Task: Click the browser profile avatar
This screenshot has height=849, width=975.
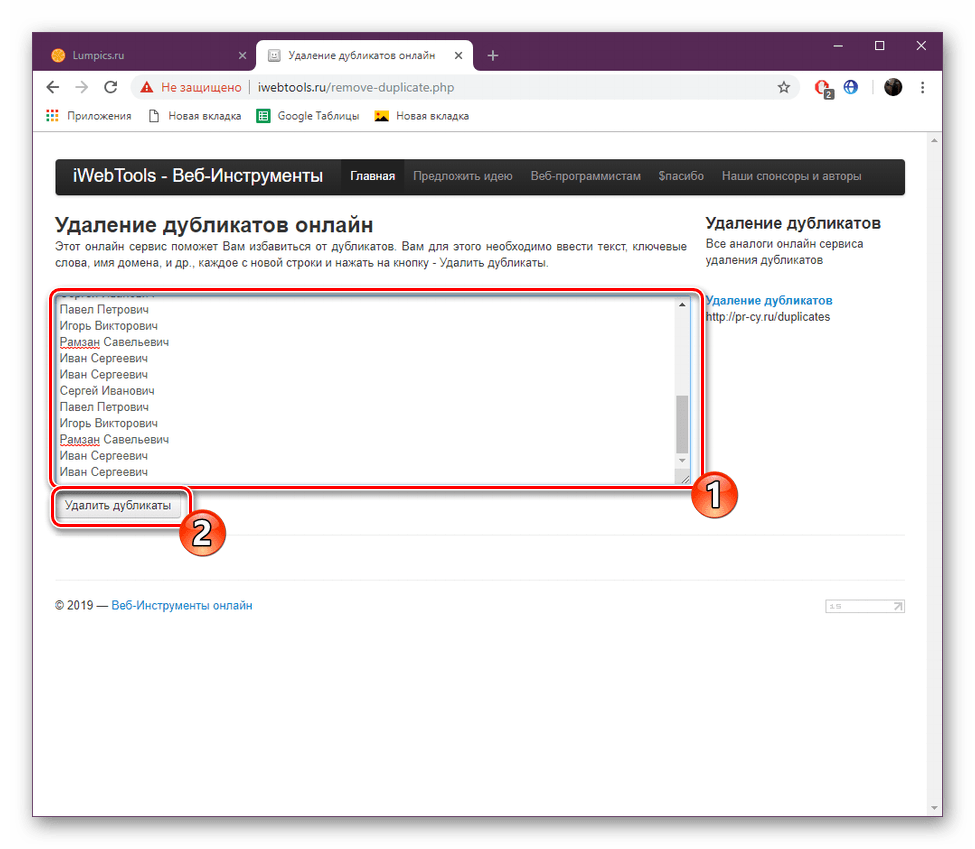Action: (892, 87)
